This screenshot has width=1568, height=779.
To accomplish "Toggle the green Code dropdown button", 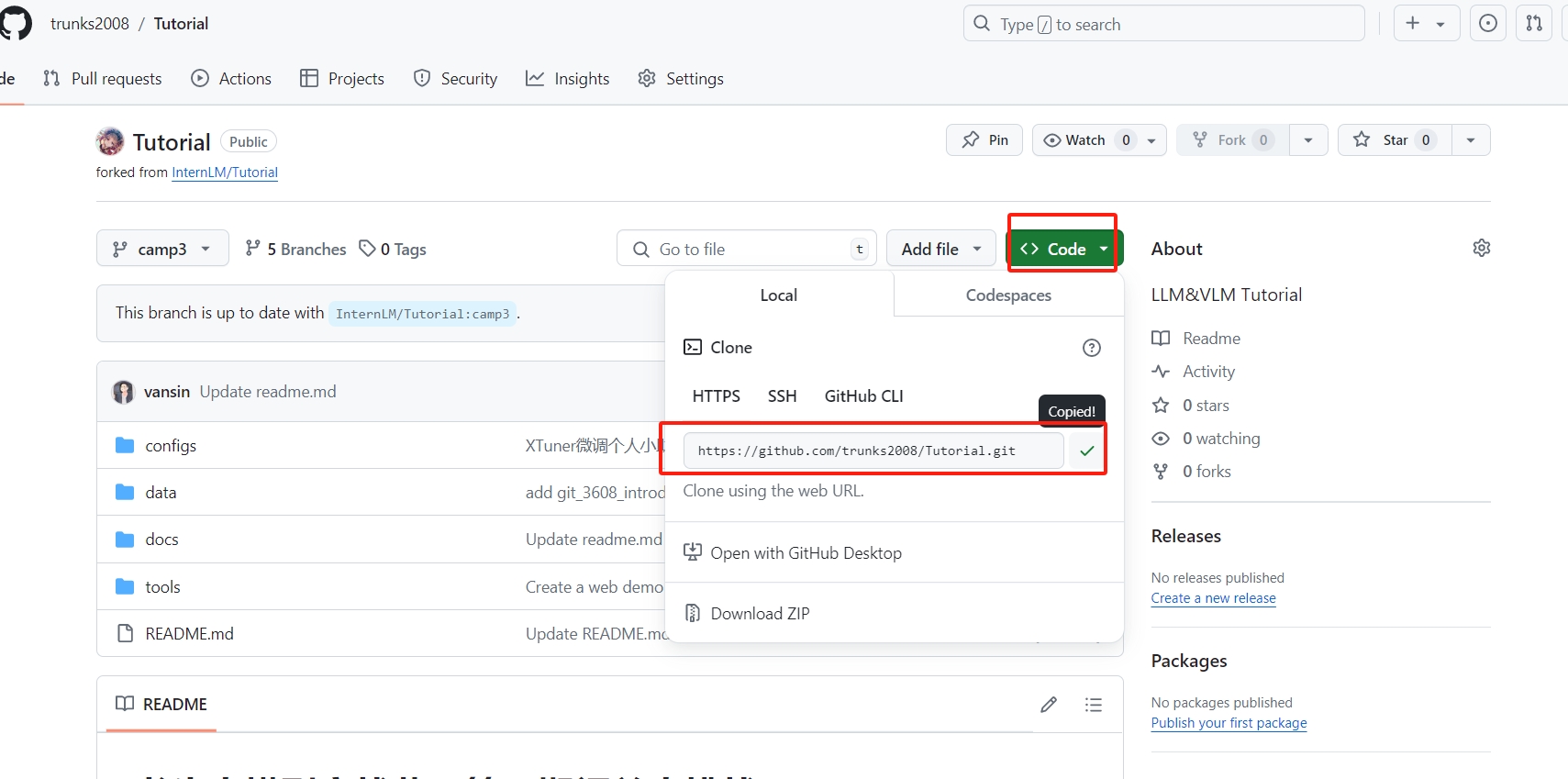I will pos(1065,249).
